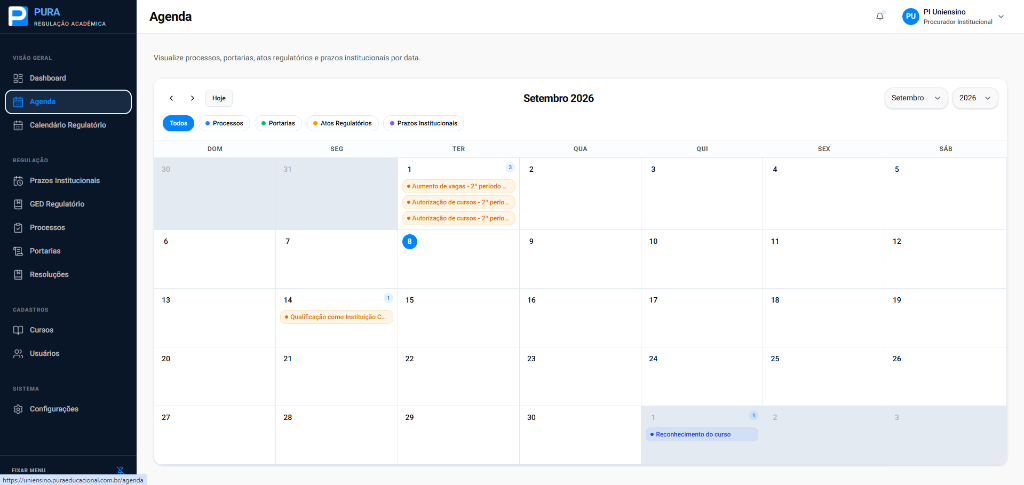Open the Aumento de vagas event
1024x485 pixels.
pyautogui.click(x=458, y=186)
